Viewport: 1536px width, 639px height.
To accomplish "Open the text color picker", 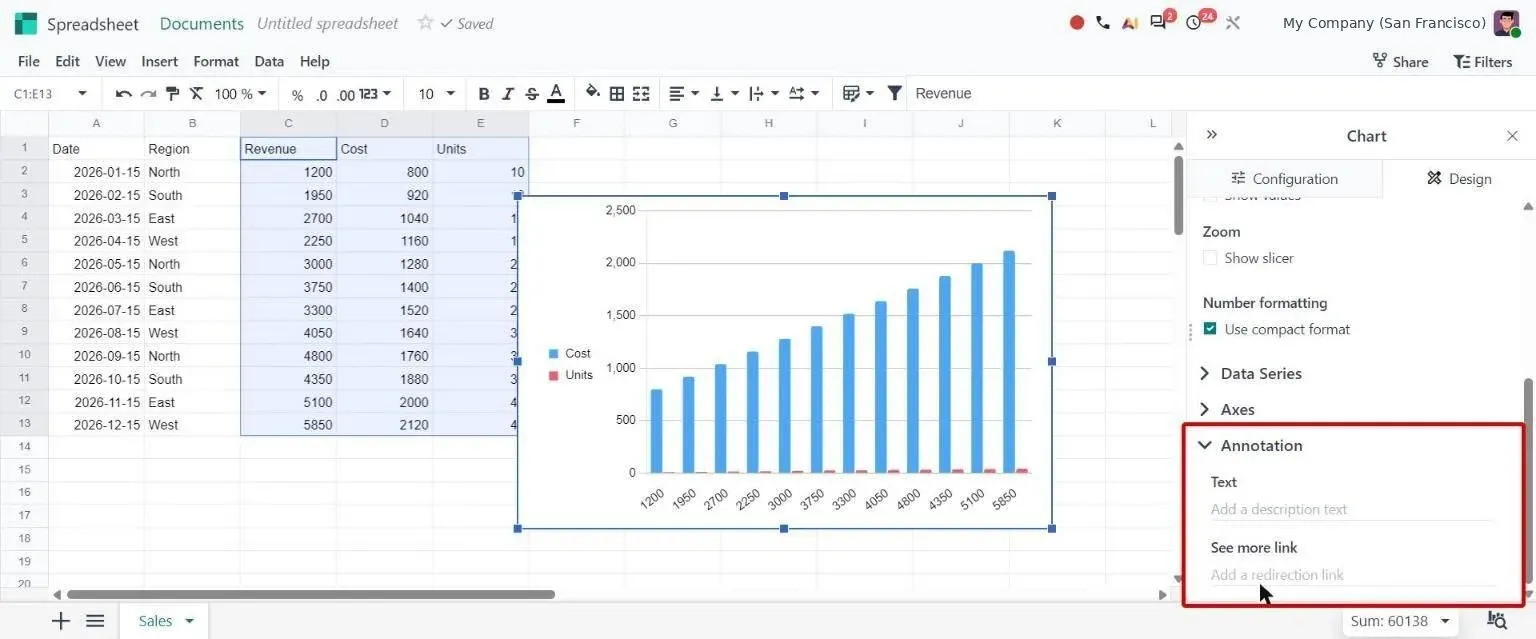I will tap(556, 94).
